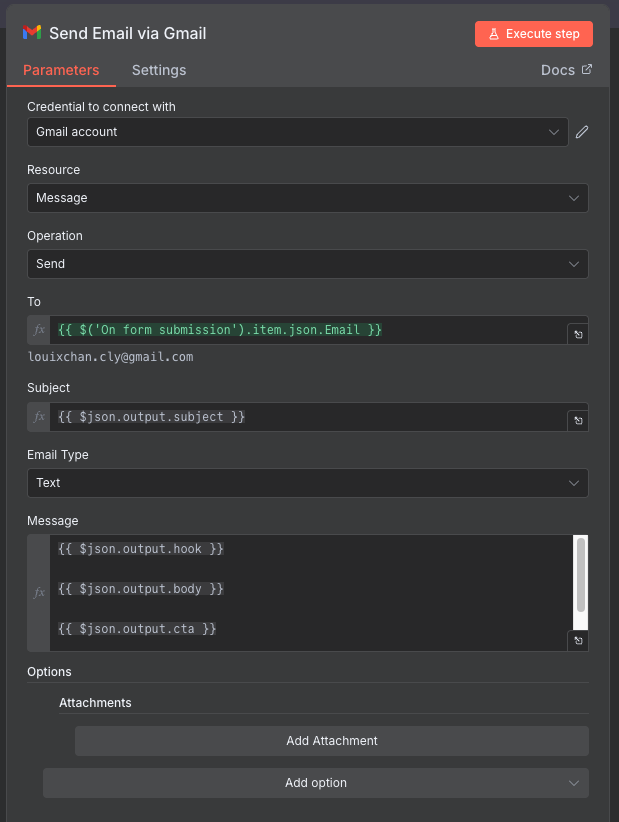Click the pencil icon to edit the Gmail credential
This screenshot has width=619, height=822.
[581, 131]
